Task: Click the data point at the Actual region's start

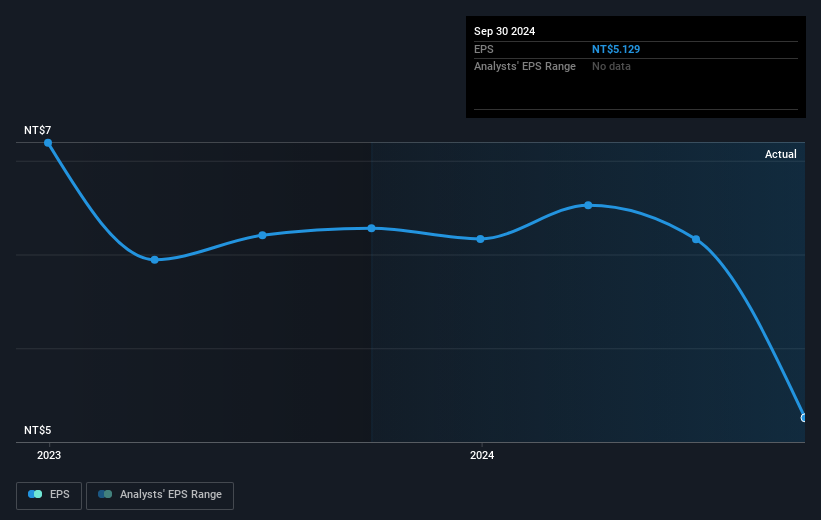Action: coord(371,228)
